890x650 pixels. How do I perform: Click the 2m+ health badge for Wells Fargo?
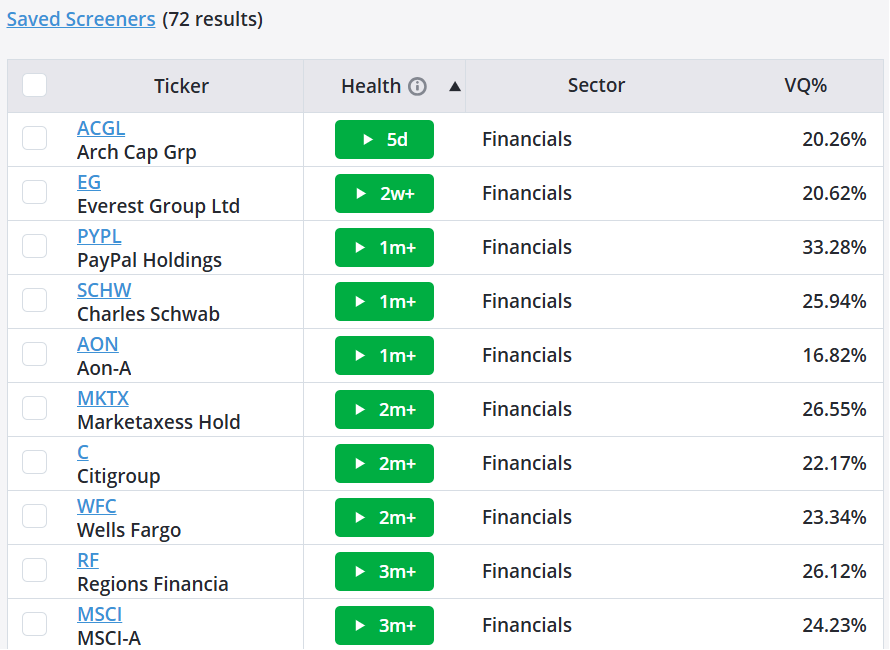click(x=384, y=517)
